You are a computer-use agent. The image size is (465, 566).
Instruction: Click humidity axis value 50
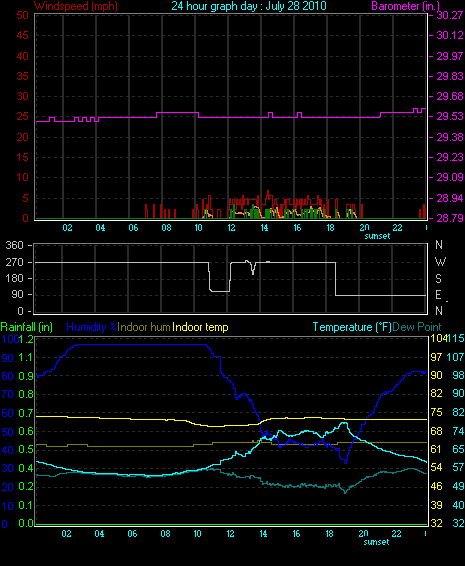tap(8, 432)
